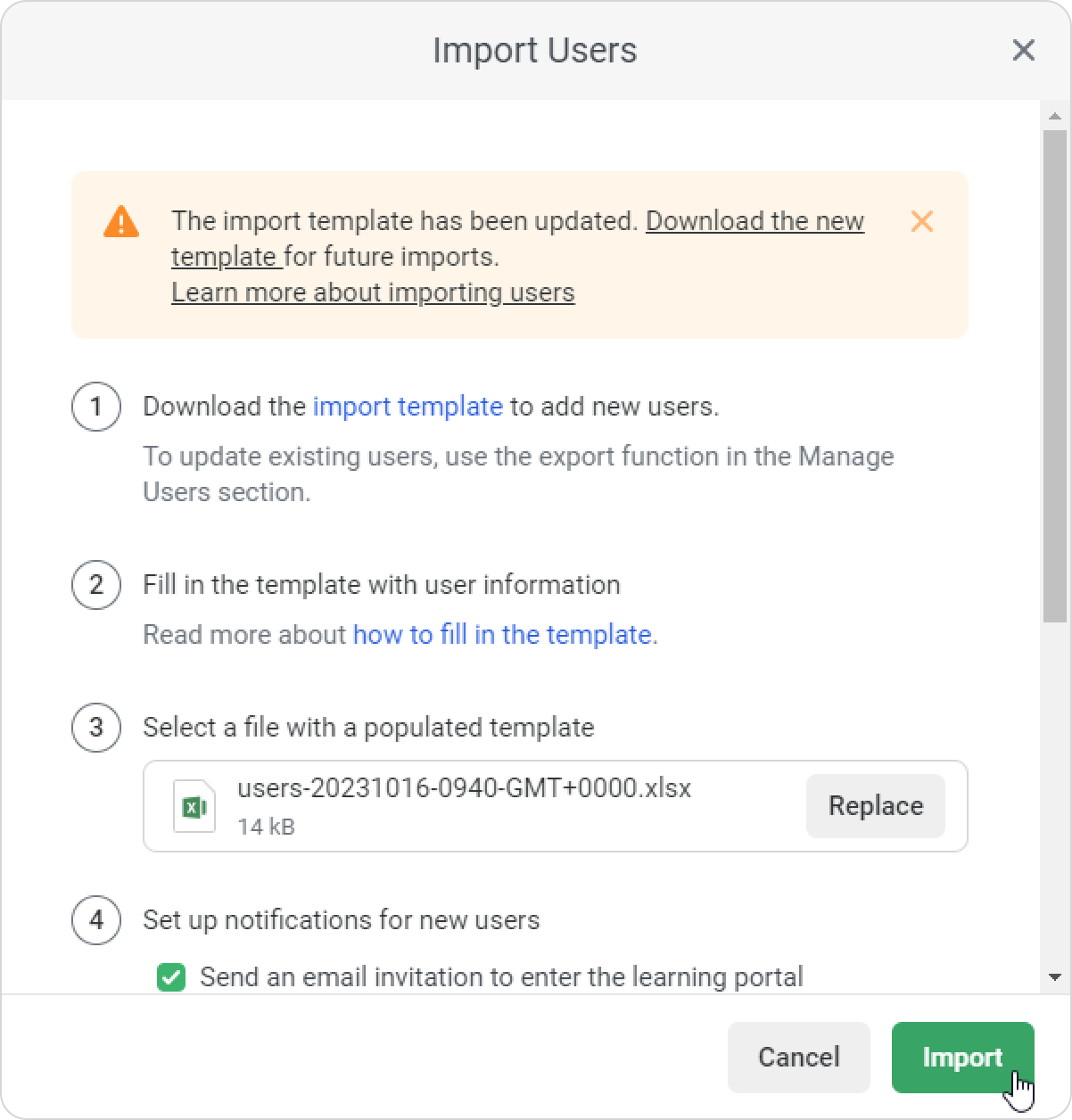Open the 'Download the new template' link
This screenshot has height=1120, width=1072.
[x=754, y=221]
